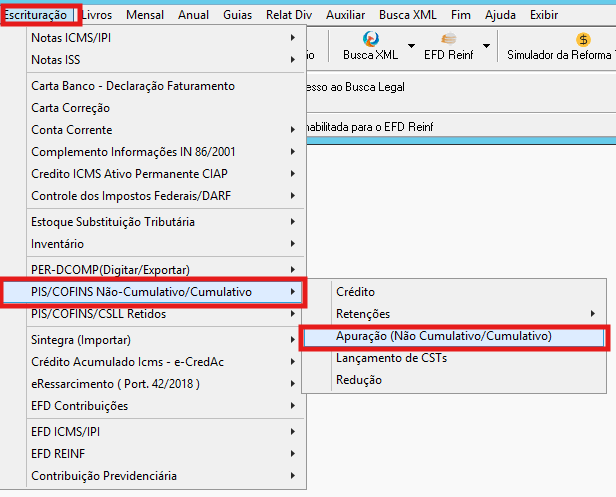Viewport: 616px width, 497px height.
Task: Expand the EFD Reinf toolbar dropdown arrow
Action: tap(486, 46)
